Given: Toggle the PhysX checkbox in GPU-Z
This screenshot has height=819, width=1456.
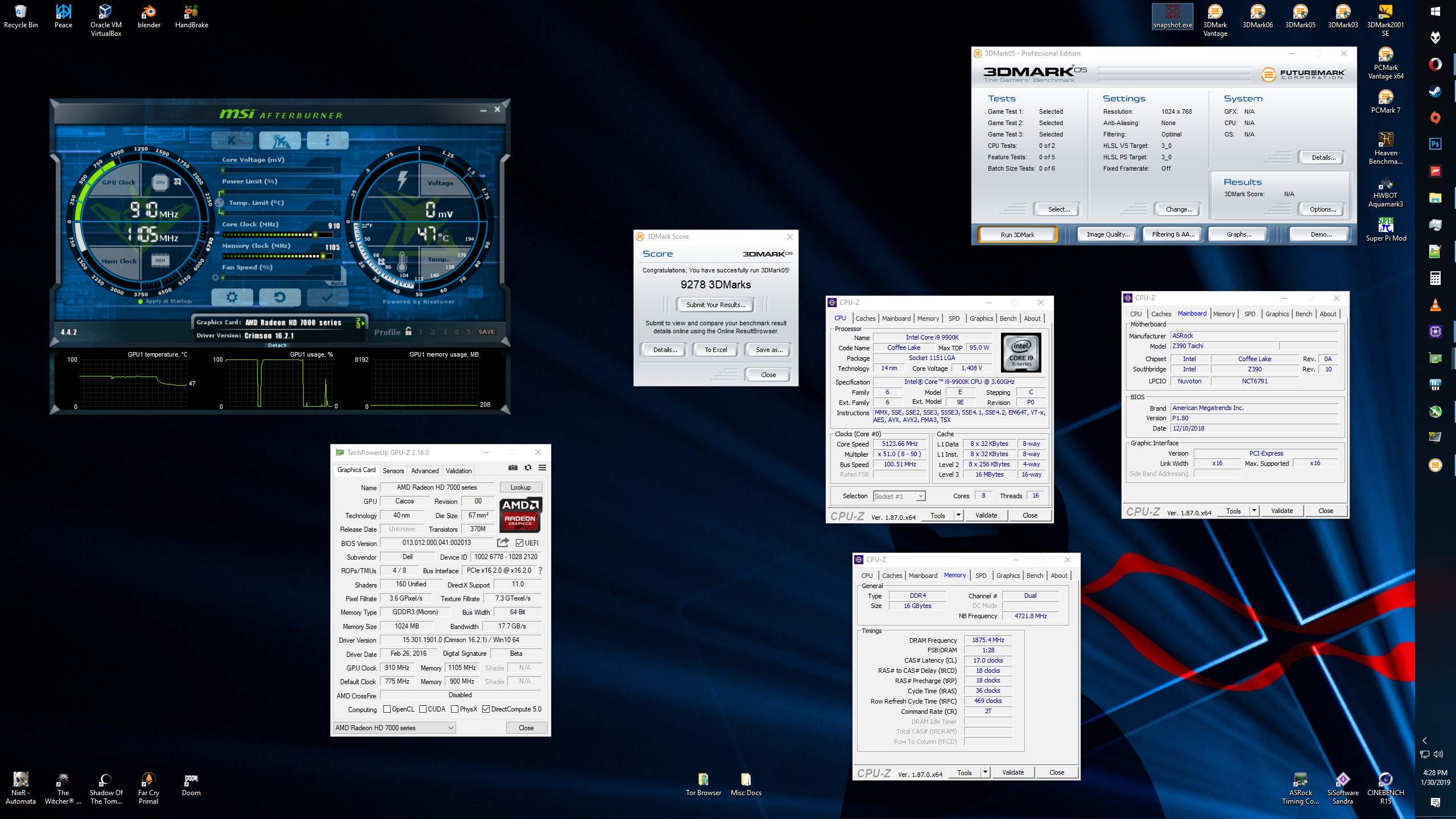Looking at the screenshot, I should (x=454, y=709).
